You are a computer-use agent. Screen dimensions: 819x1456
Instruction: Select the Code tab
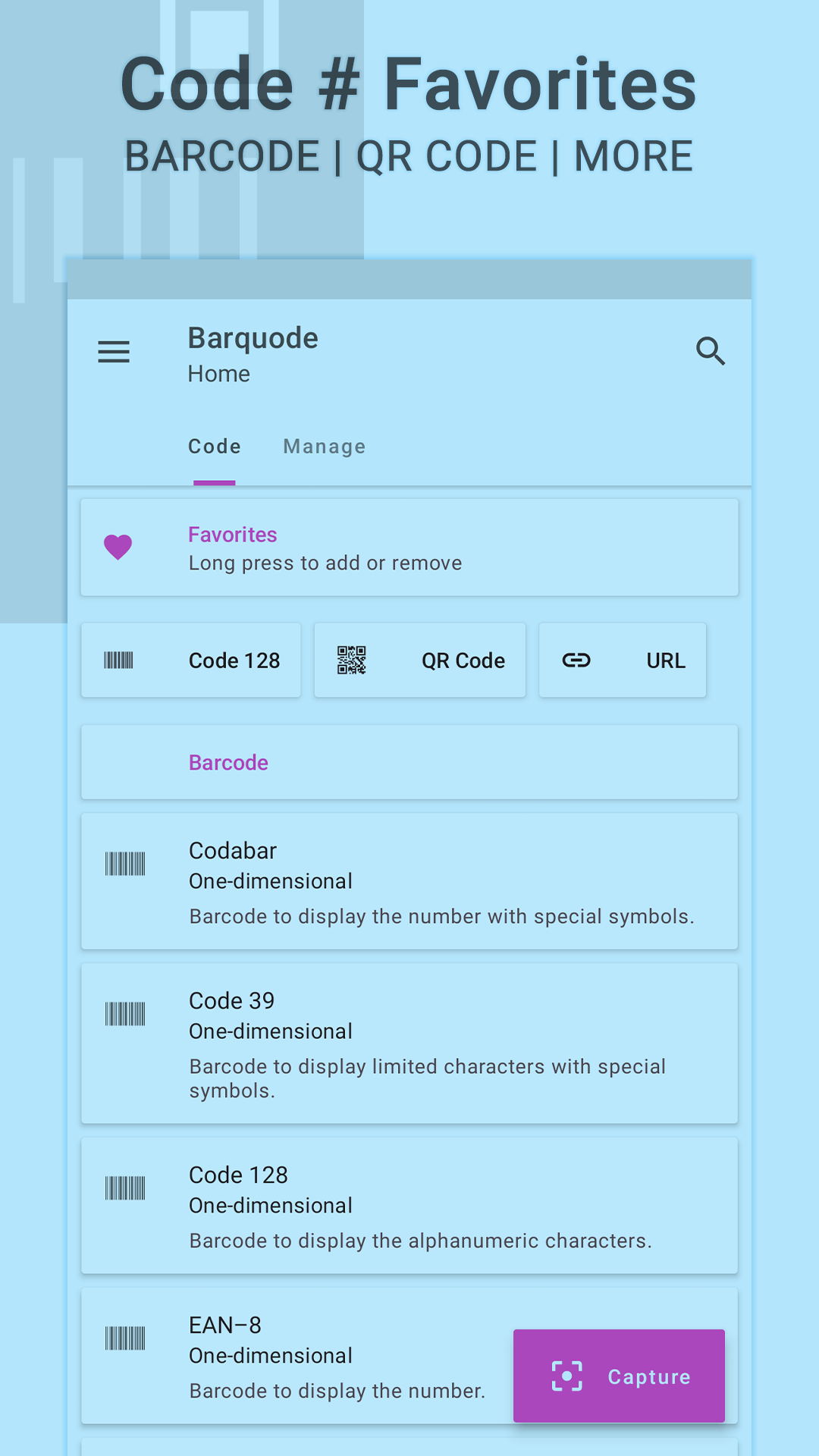pyautogui.click(x=215, y=447)
